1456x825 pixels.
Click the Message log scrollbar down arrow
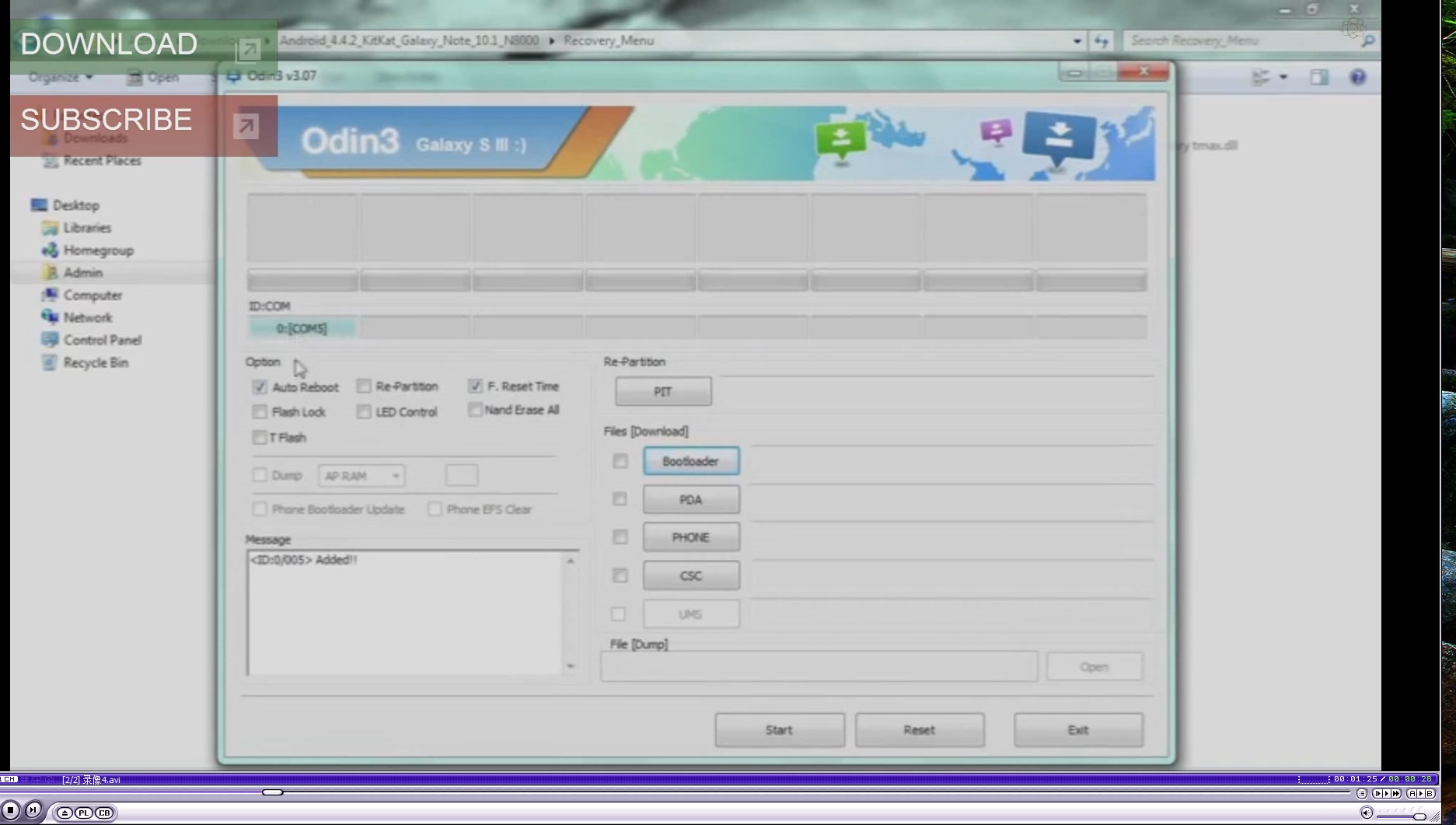point(571,666)
